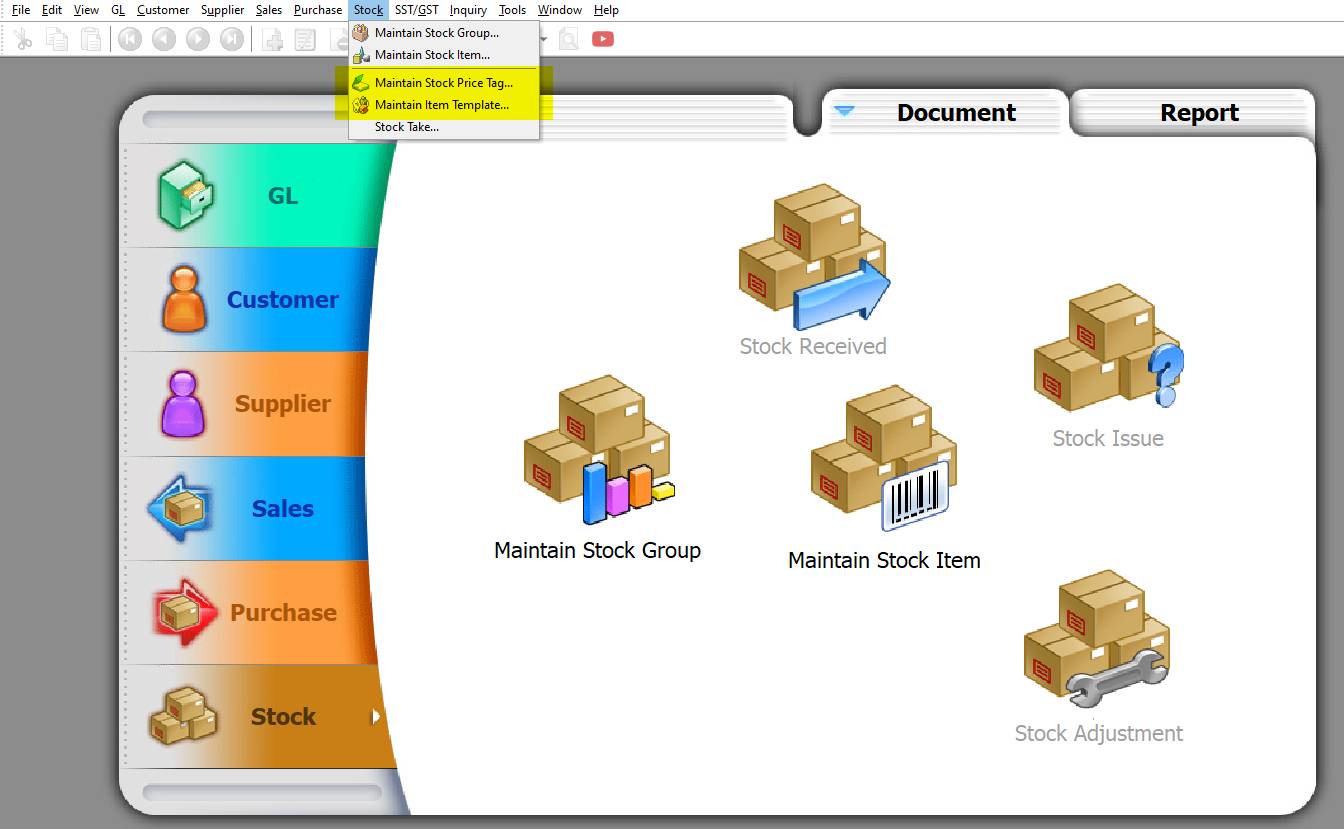Click the purple Supplier person icon
Viewport: 1344px width, 829px height.
click(184, 403)
